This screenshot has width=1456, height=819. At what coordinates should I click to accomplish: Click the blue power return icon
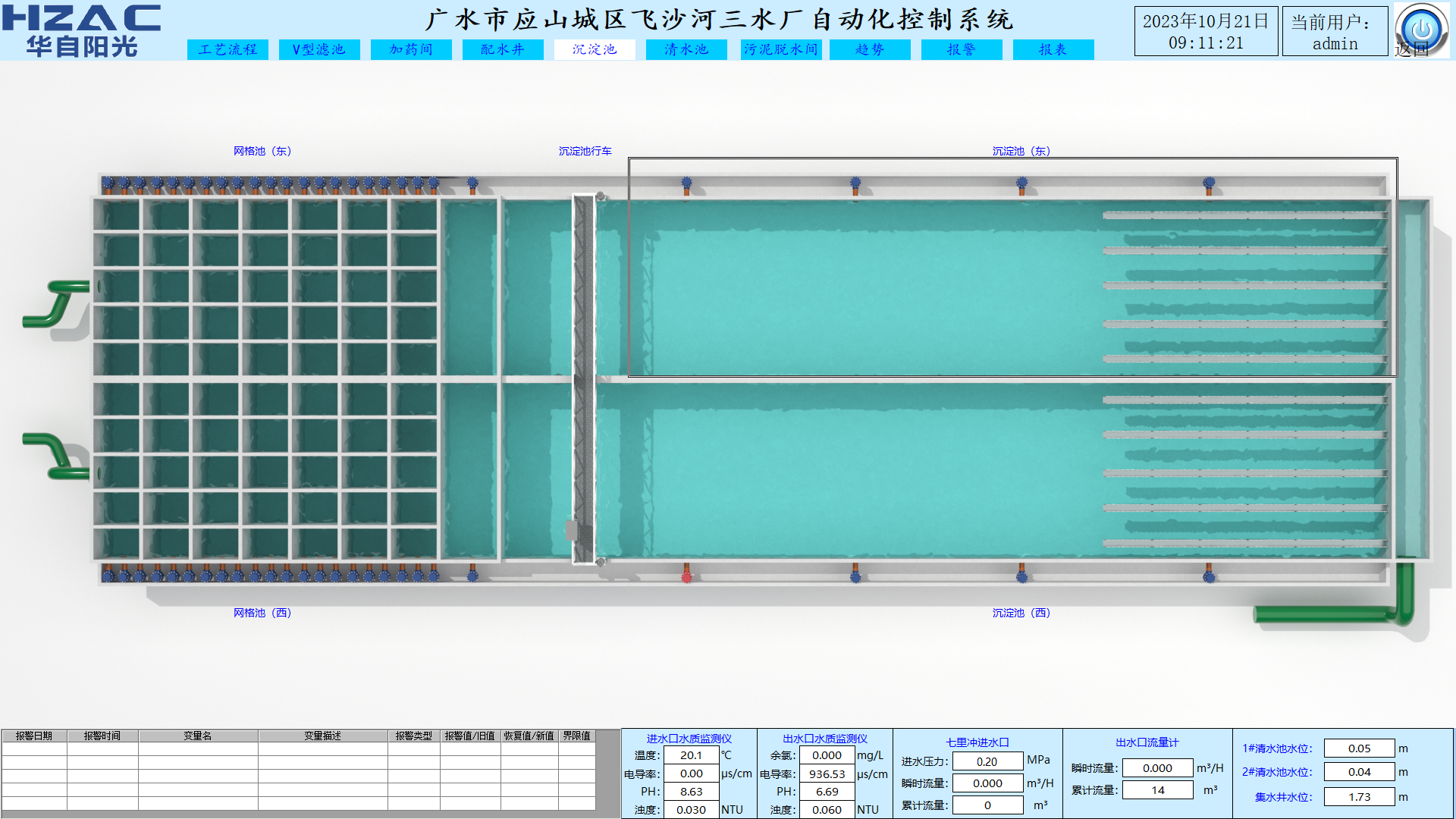pyautogui.click(x=1420, y=29)
